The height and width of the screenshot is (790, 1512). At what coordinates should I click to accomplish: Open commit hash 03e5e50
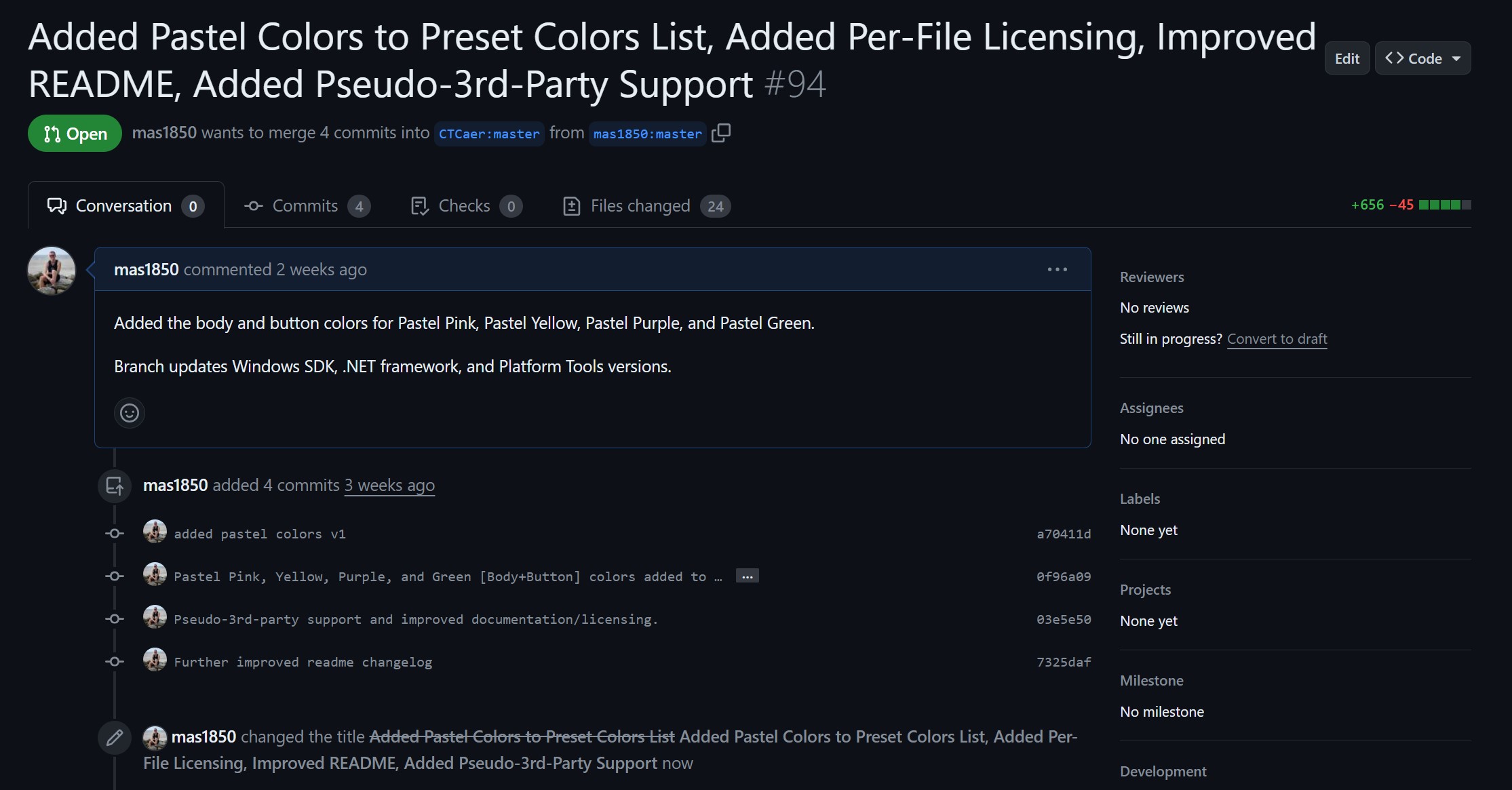pos(1064,619)
